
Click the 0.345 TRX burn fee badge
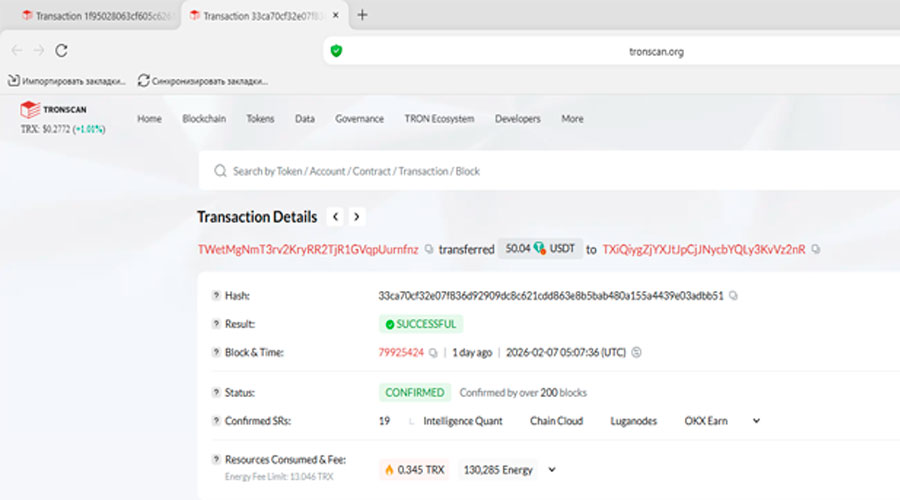pyautogui.click(x=414, y=470)
